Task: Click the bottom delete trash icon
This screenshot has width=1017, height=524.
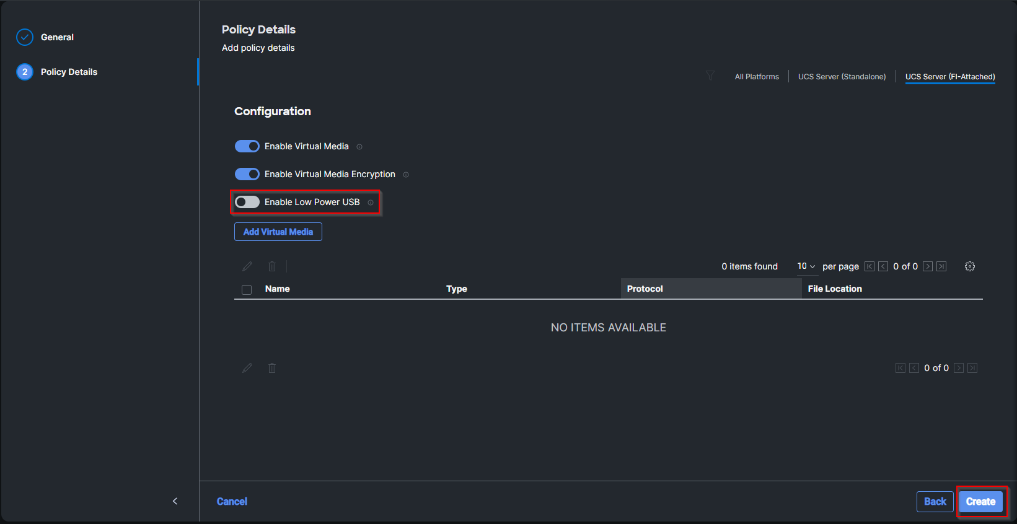Action: [271, 368]
